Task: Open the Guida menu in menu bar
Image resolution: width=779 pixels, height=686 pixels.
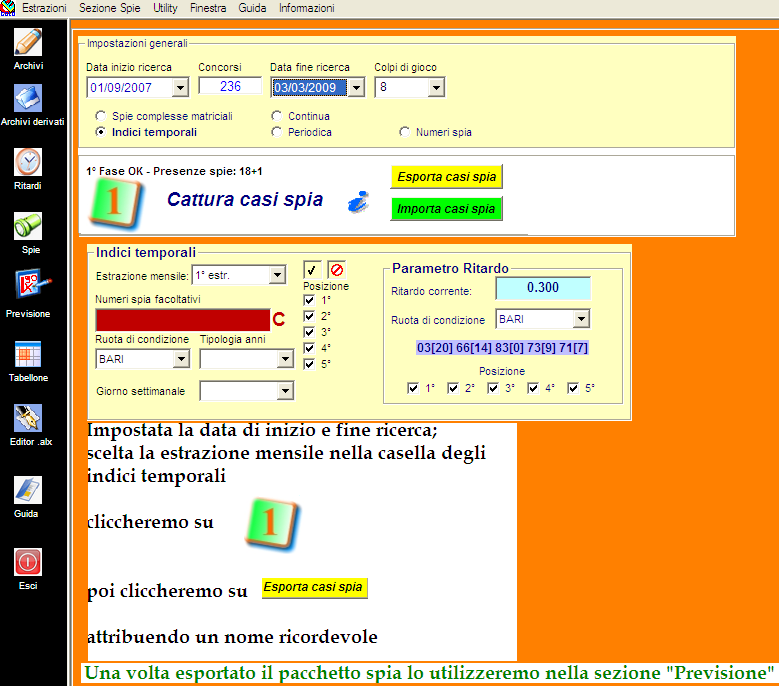Action: tap(252, 8)
